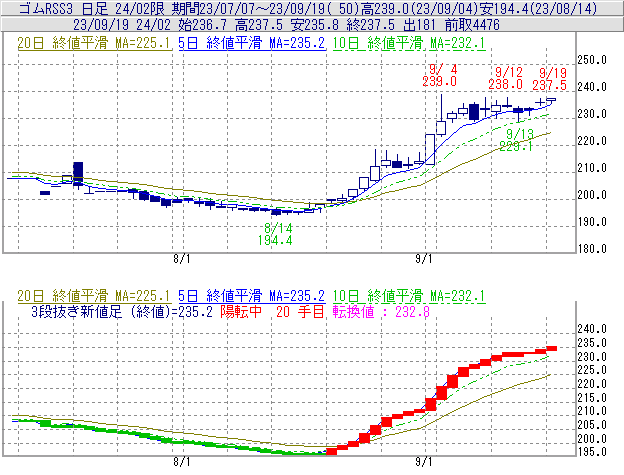Click the magenta 転換値 : 232.8 label
The width and height of the screenshot is (624, 475).
pyautogui.click(x=381, y=311)
